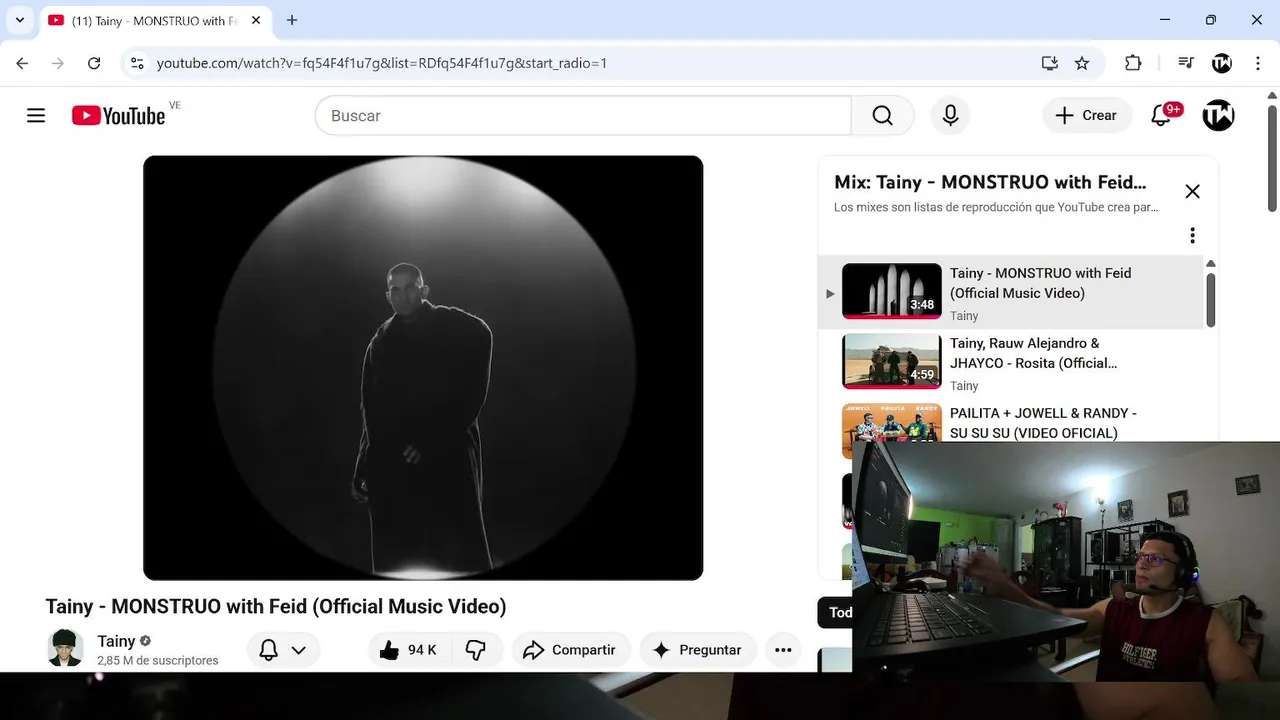
Task: Install app icon in the address bar
Action: tap(1049, 63)
